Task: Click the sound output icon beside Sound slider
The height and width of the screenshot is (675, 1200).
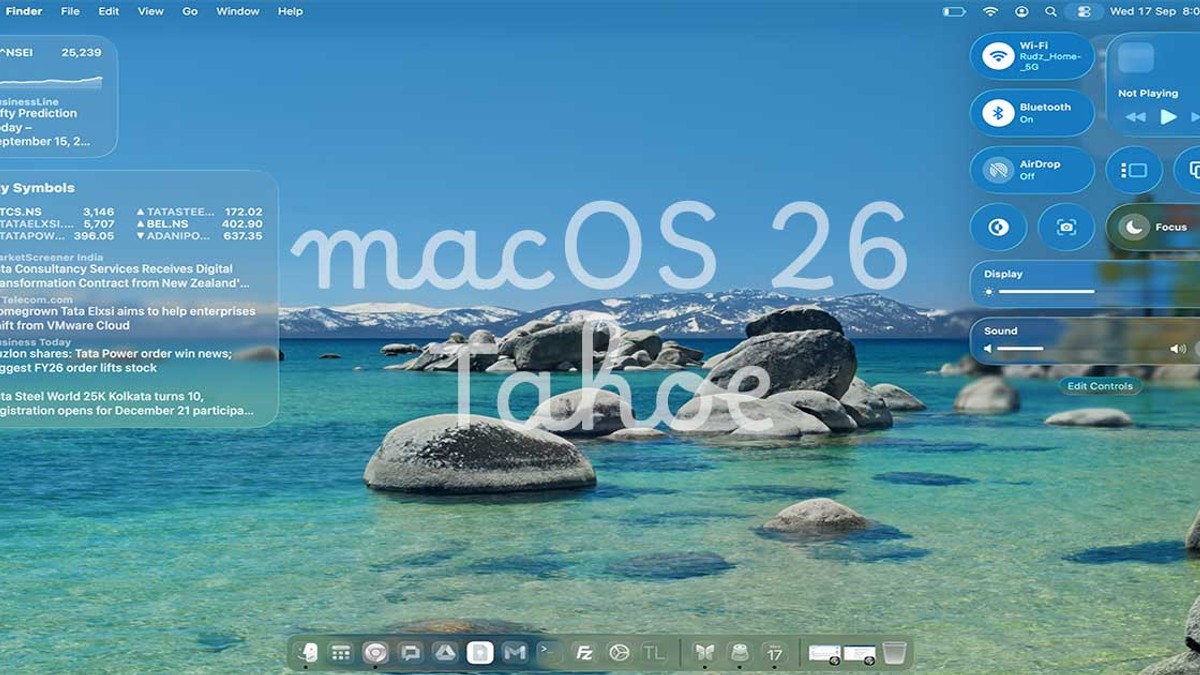Action: (x=1178, y=349)
